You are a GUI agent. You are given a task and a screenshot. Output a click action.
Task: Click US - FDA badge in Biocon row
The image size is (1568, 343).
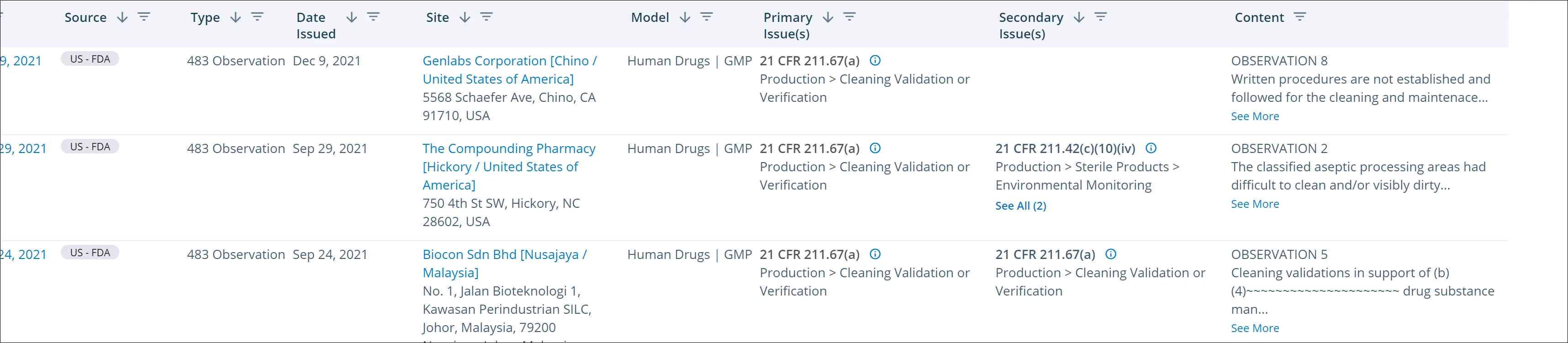tap(90, 253)
